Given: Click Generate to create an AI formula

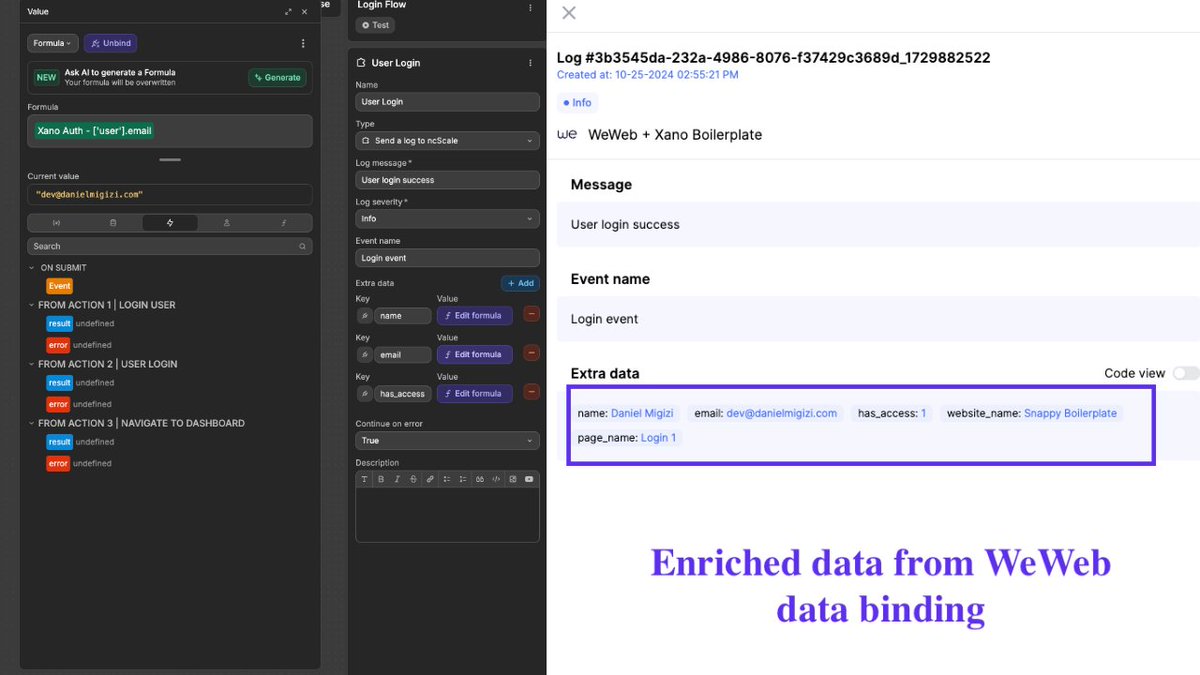Looking at the screenshot, I should click(277, 77).
